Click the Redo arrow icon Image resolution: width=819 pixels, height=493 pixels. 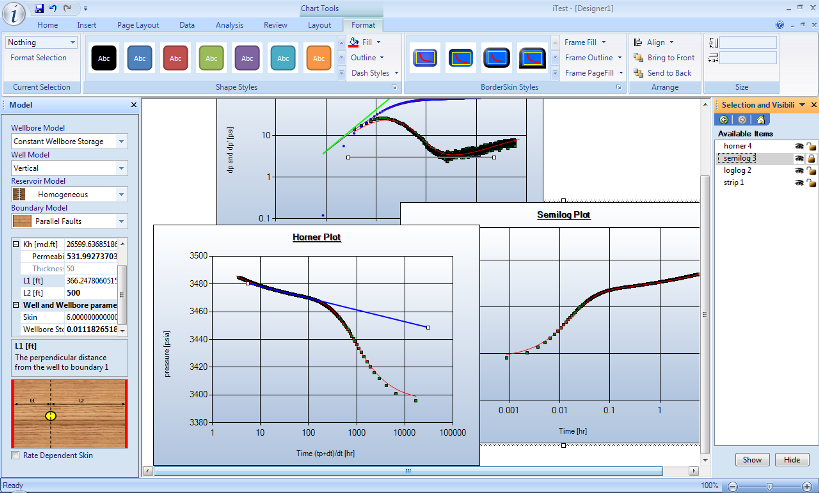click(x=67, y=8)
